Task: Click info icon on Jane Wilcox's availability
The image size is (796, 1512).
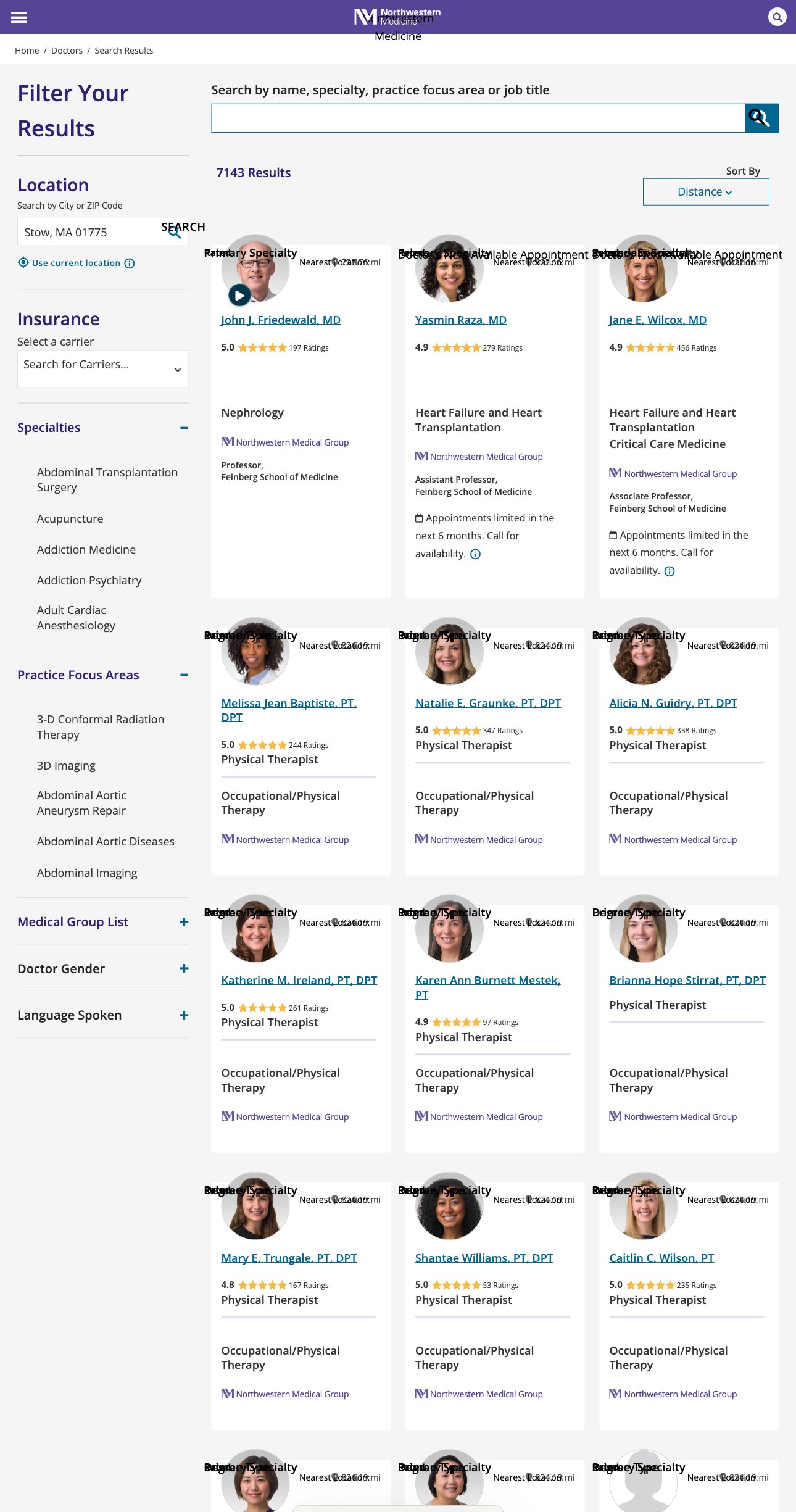Action: (670, 571)
